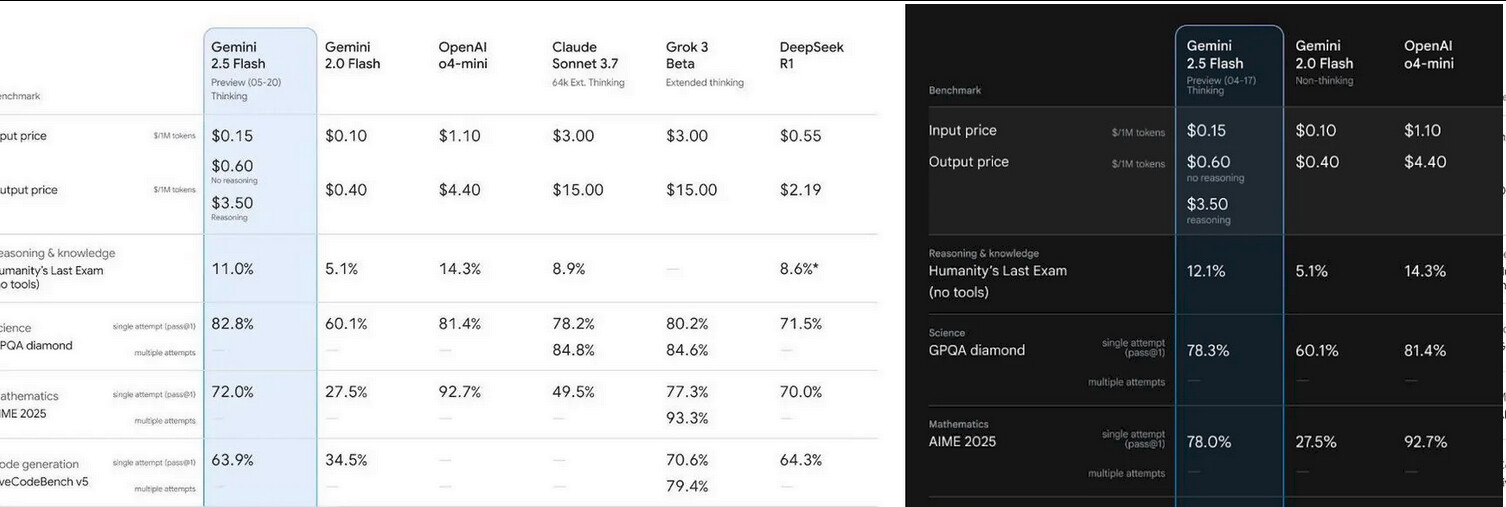Select Gemini 2.5 Flash Preview (04-17) header
The width and height of the screenshot is (1506, 507).
(x=1222, y=67)
